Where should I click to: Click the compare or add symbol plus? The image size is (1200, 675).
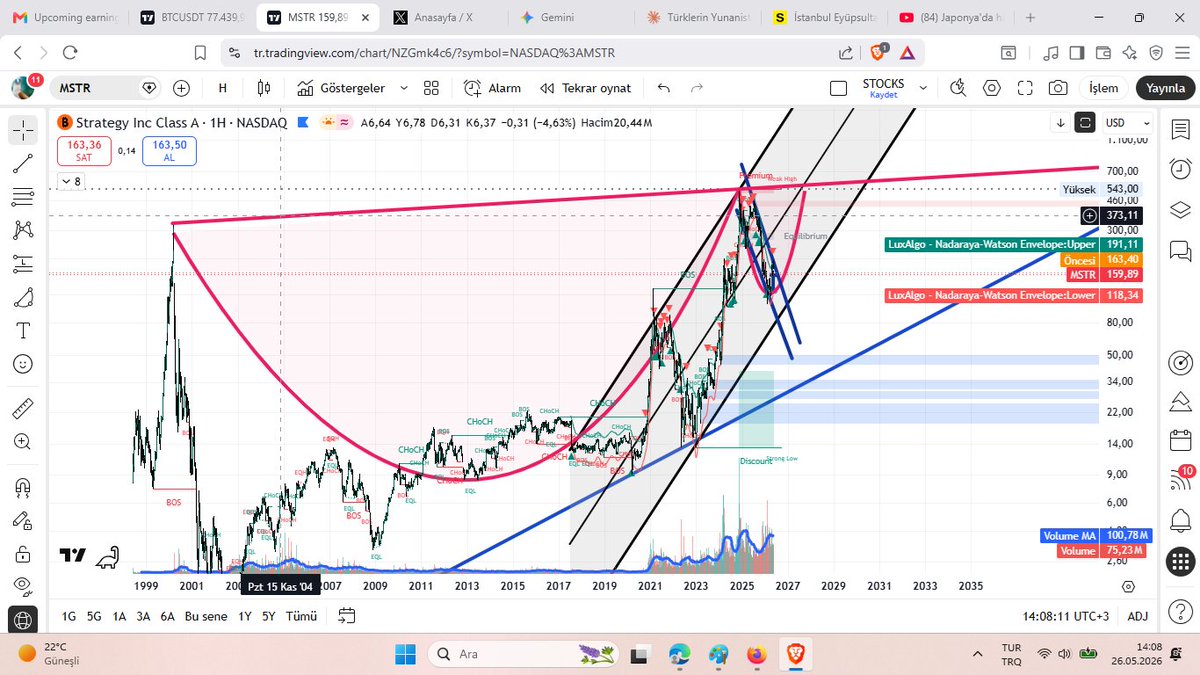181,88
